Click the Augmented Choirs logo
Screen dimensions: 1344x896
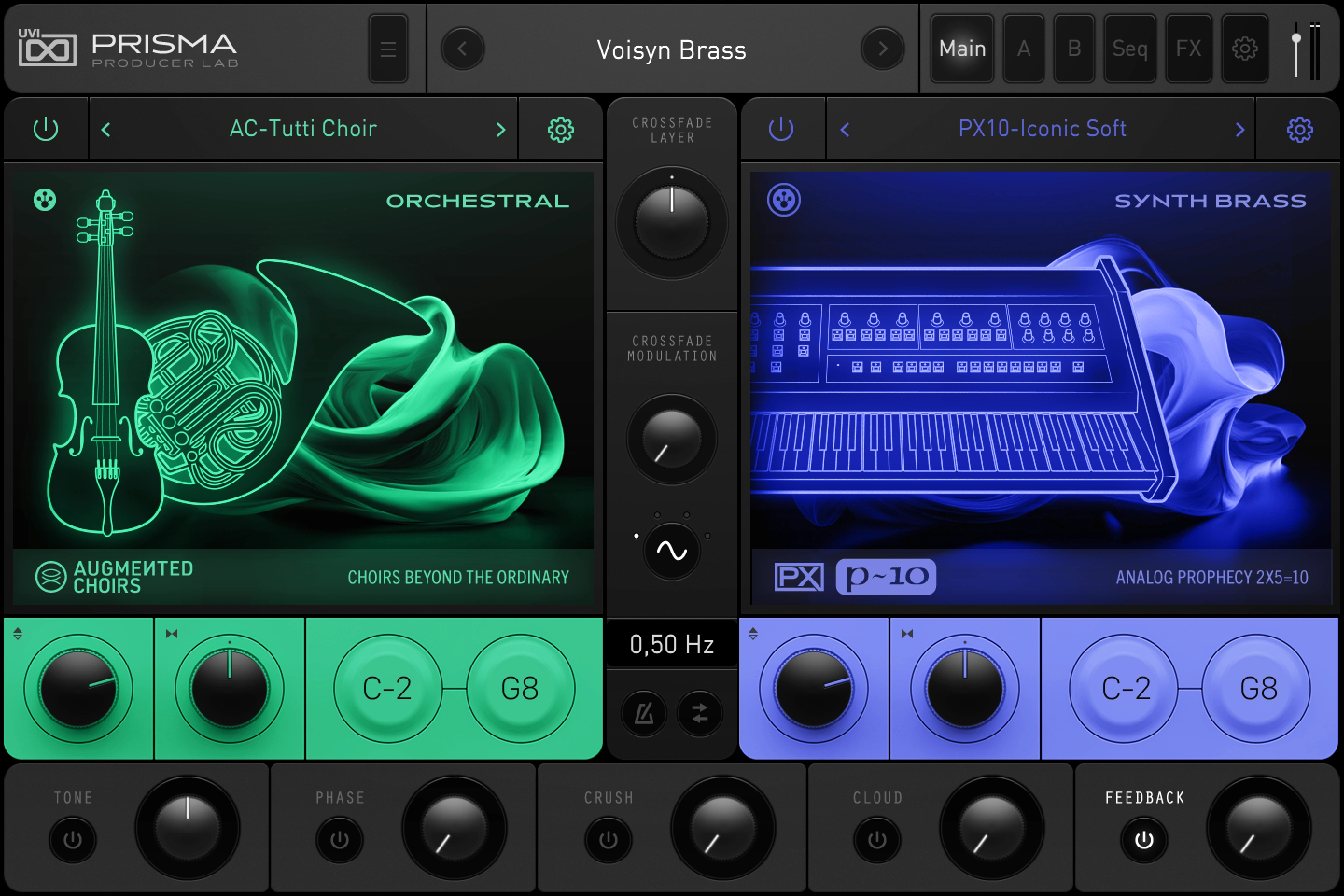pos(114,577)
